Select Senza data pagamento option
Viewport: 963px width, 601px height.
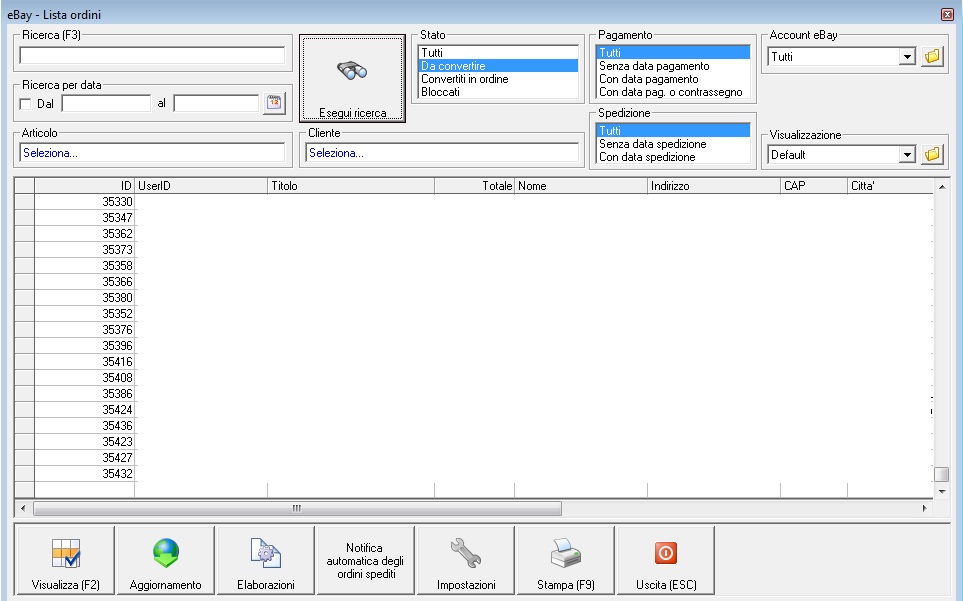[x=673, y=66]
